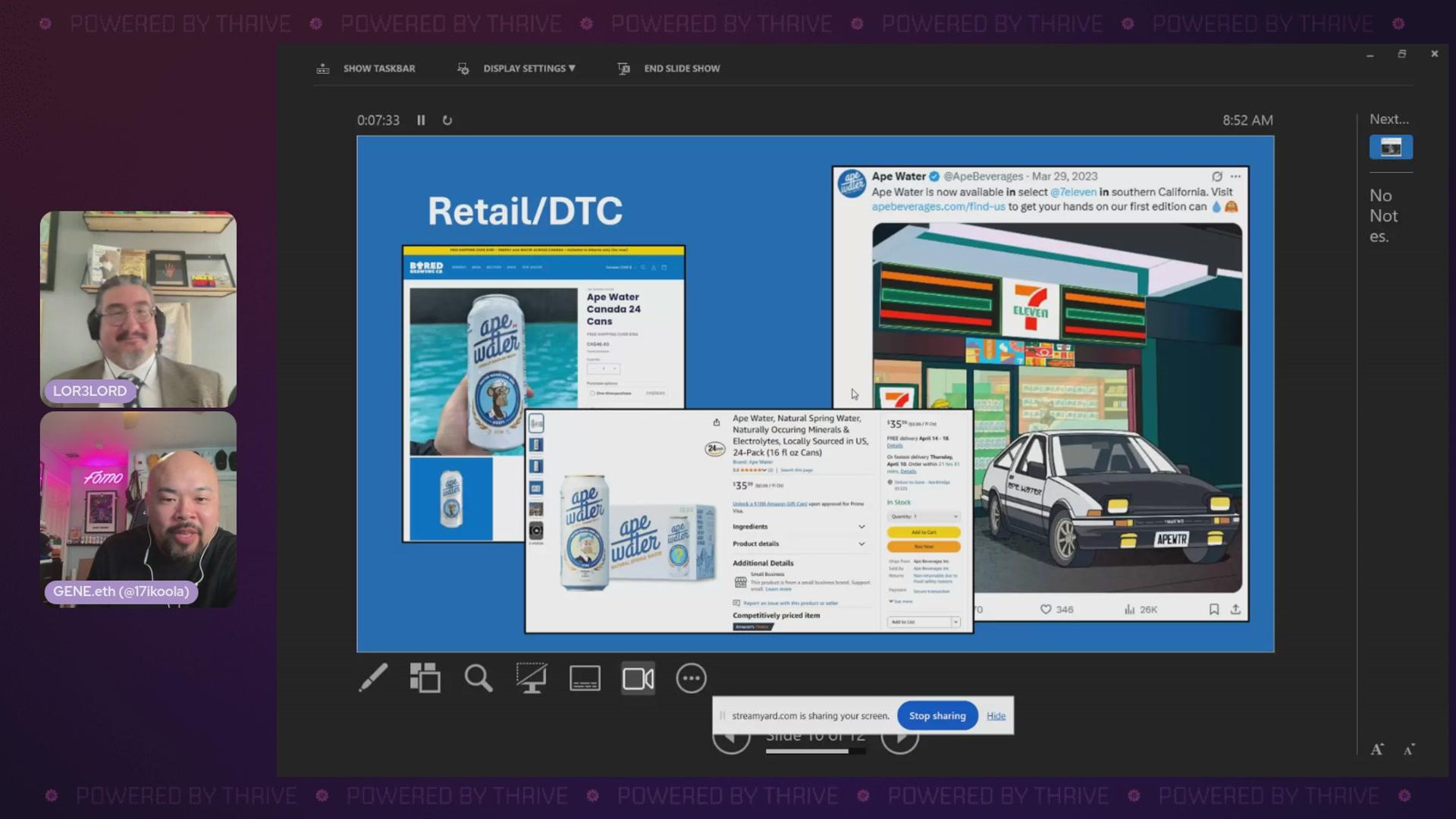The height and width of the screenshot is (819, 1456).
Task: Toggle the camera button
Action: point(639,678)
